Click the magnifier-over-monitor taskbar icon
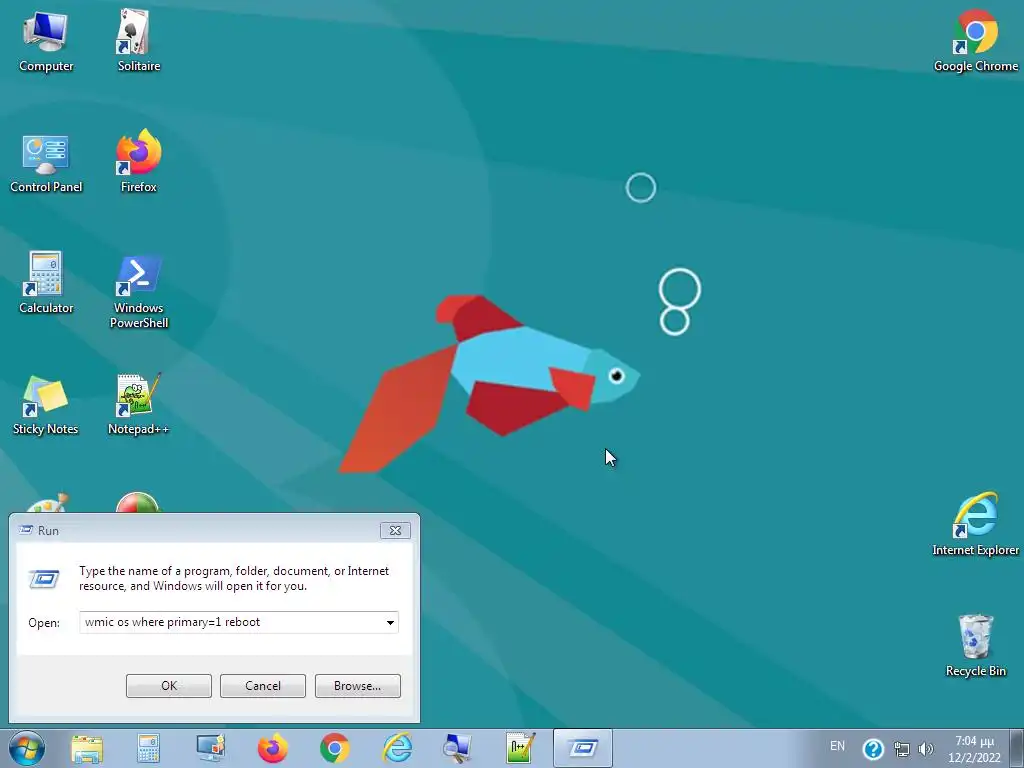This screenshot has width=1024, height=768. [458, 748]
